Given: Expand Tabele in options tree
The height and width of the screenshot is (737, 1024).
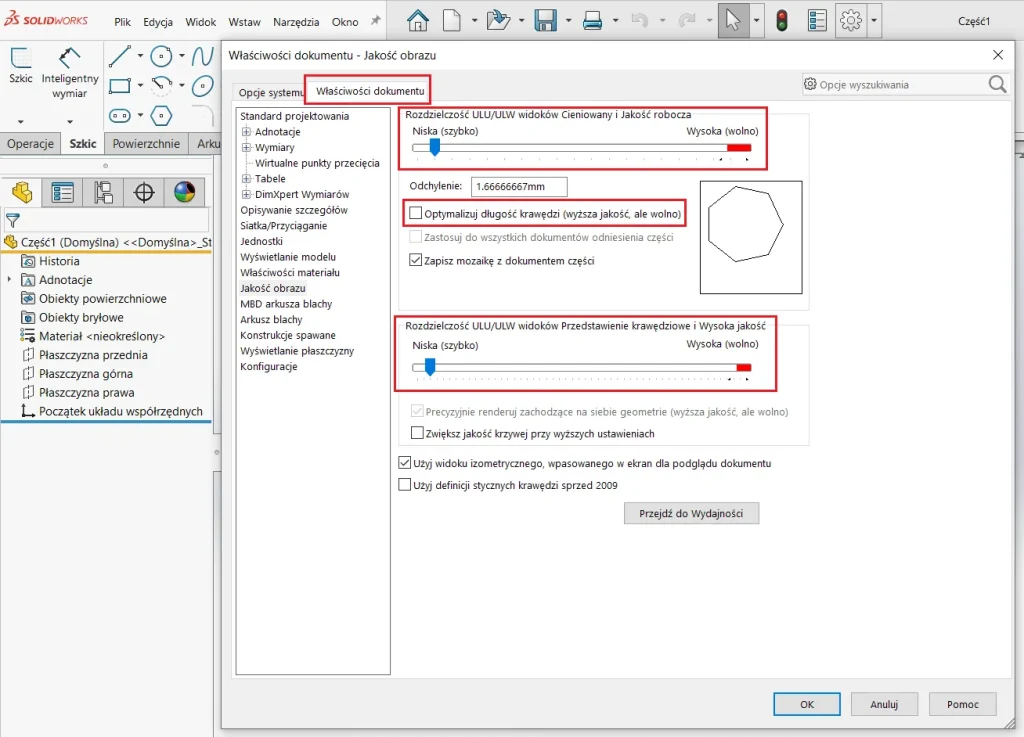Looking at the screenshot, I should (x=246, y=179).
